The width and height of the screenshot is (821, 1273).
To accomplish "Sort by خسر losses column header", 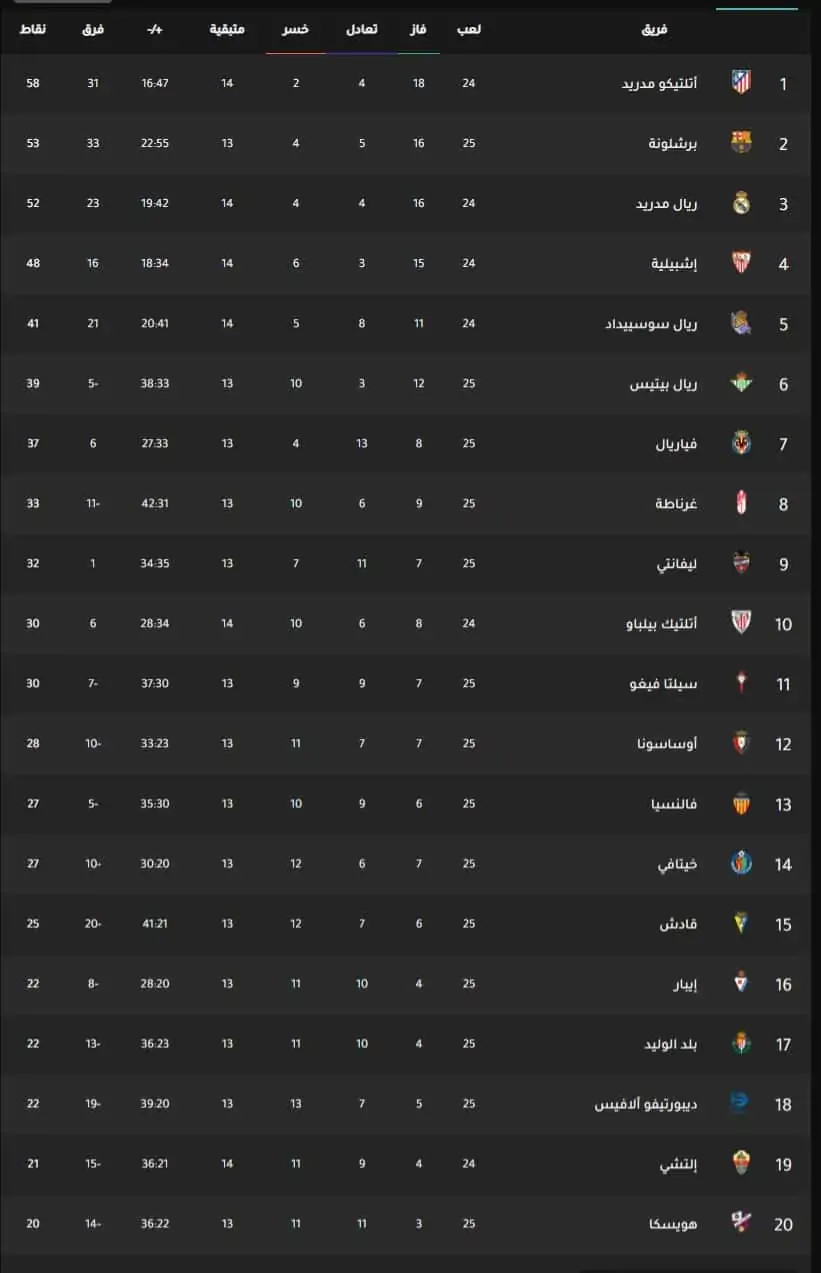I will 295,29.
